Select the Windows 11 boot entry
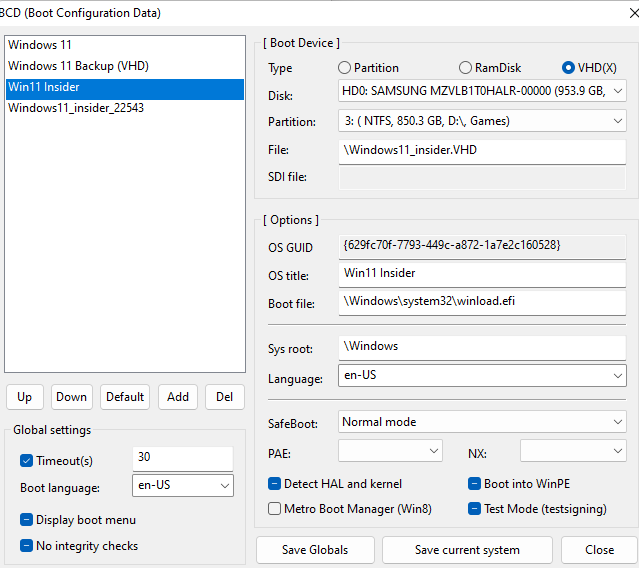This screenshot has height=568, width=639. (x=125, y=45)
